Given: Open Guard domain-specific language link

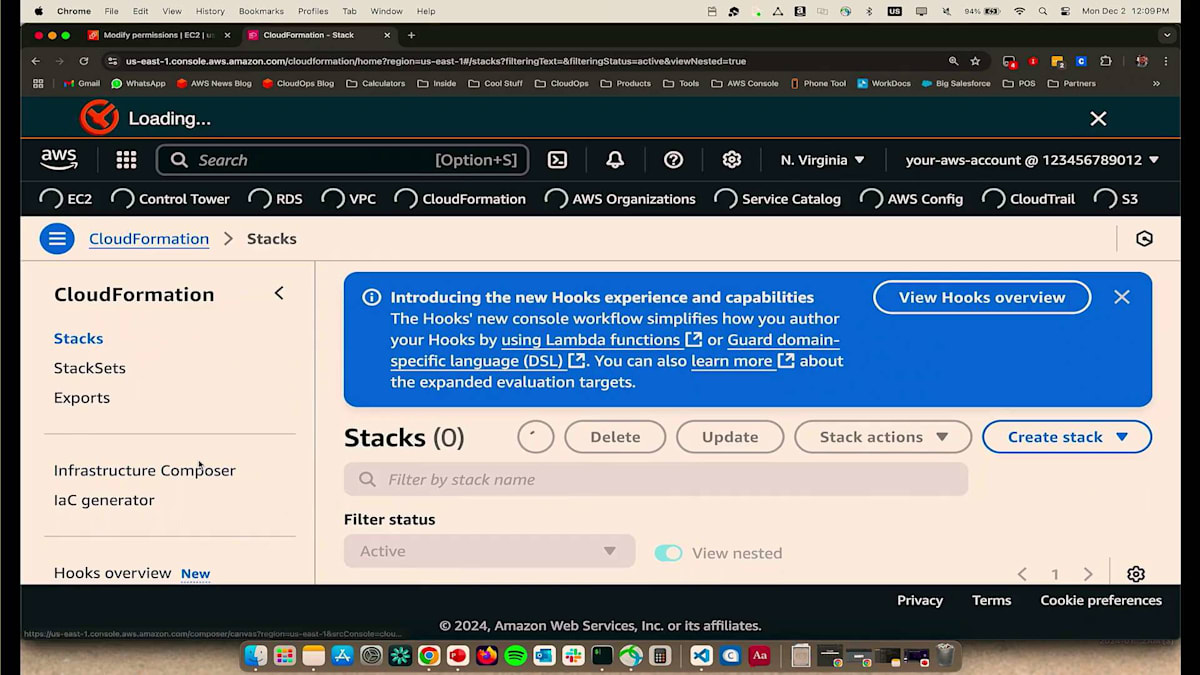Looking at the screenshot, I should 613,350.
